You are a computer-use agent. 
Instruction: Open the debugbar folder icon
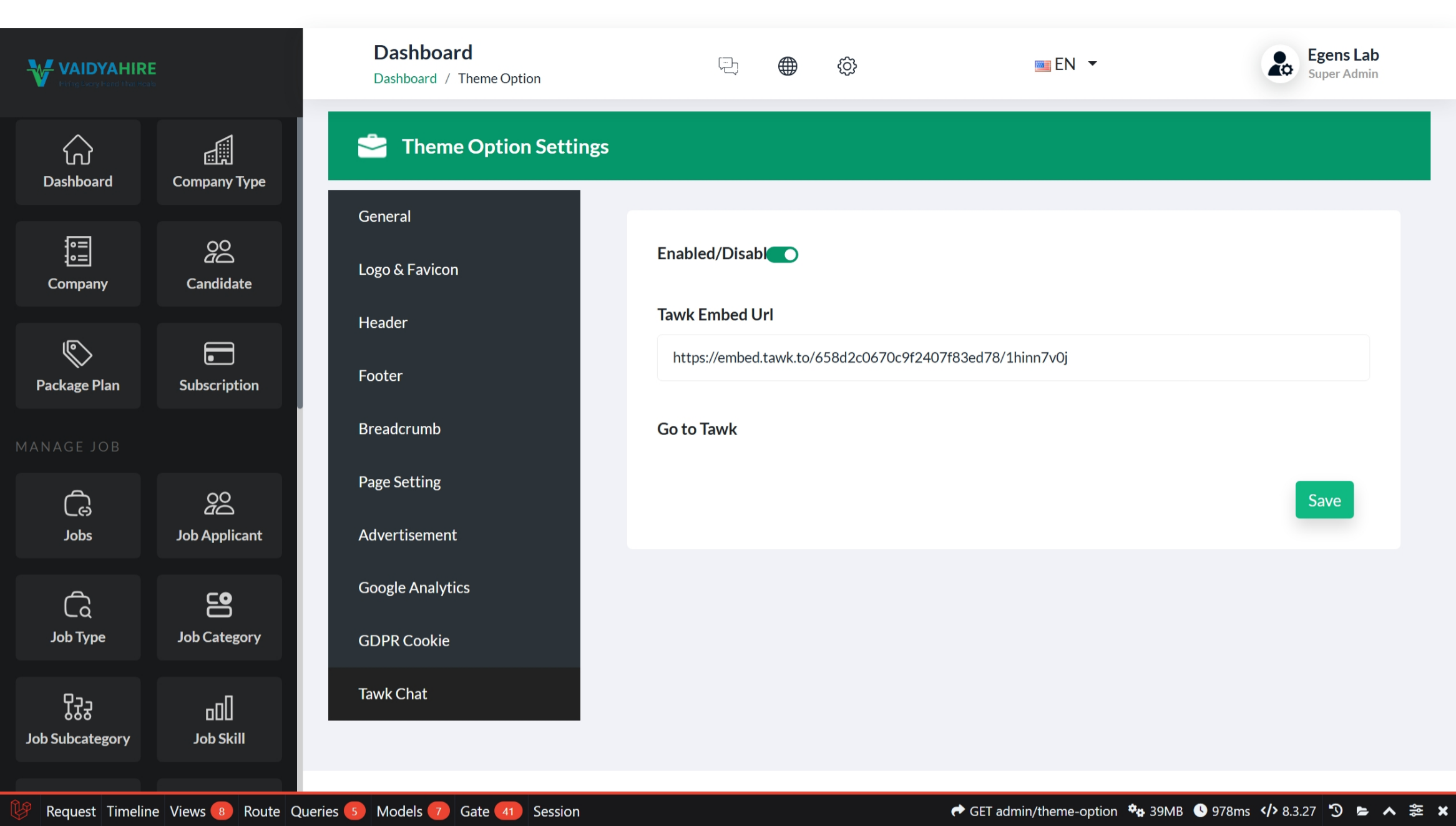point(1362,810)
